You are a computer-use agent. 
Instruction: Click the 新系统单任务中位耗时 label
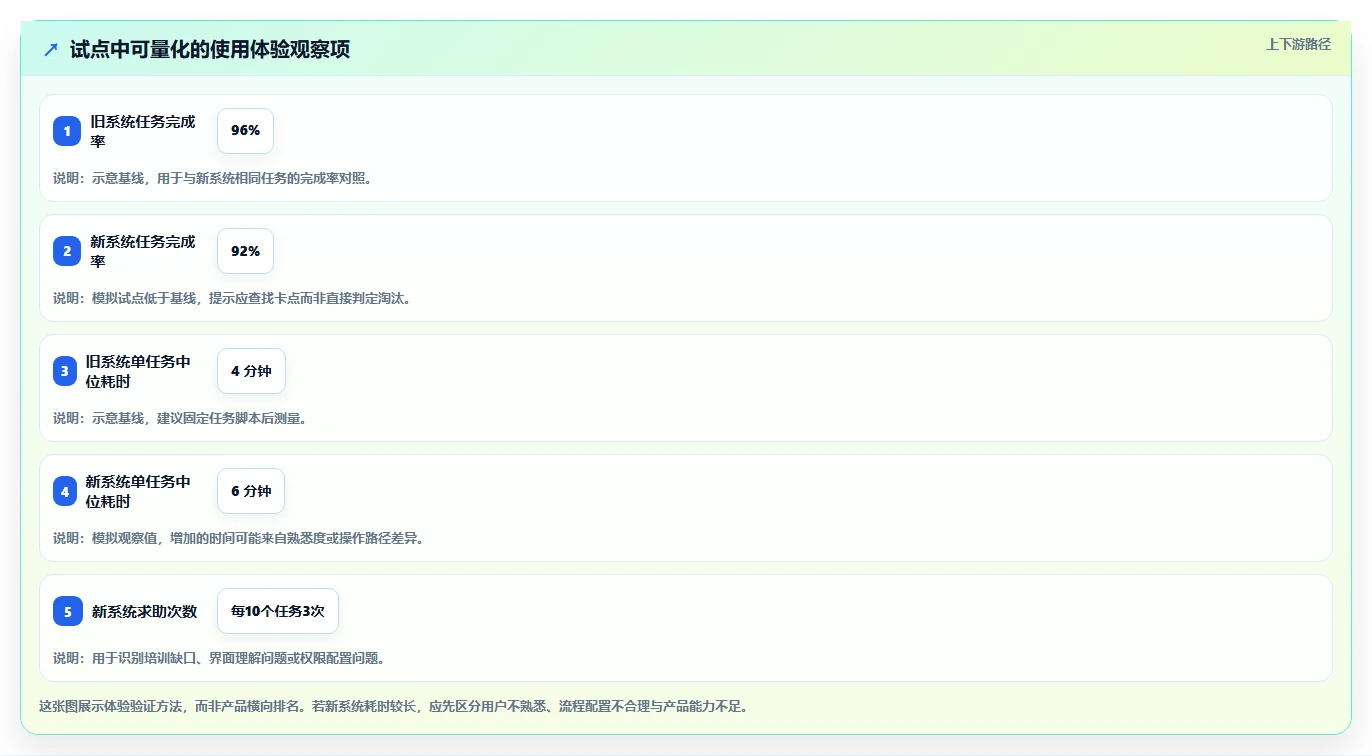tap(138, 491)
